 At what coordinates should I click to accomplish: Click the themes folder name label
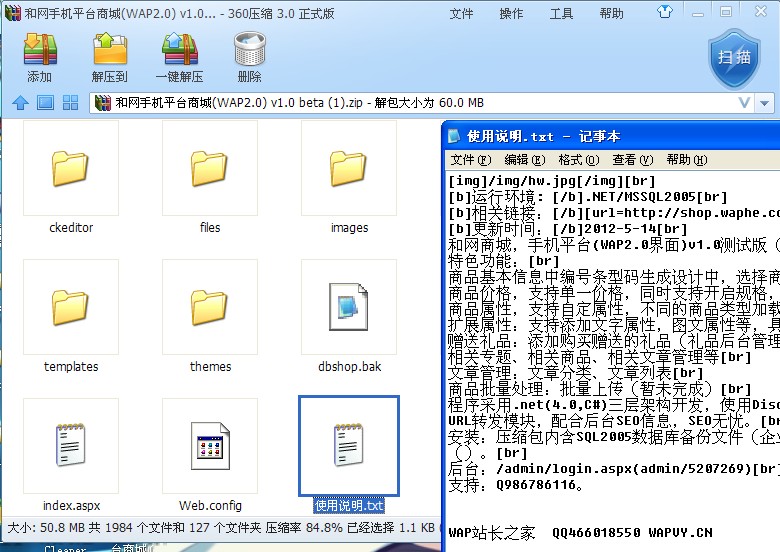click(x=210, y=367)
